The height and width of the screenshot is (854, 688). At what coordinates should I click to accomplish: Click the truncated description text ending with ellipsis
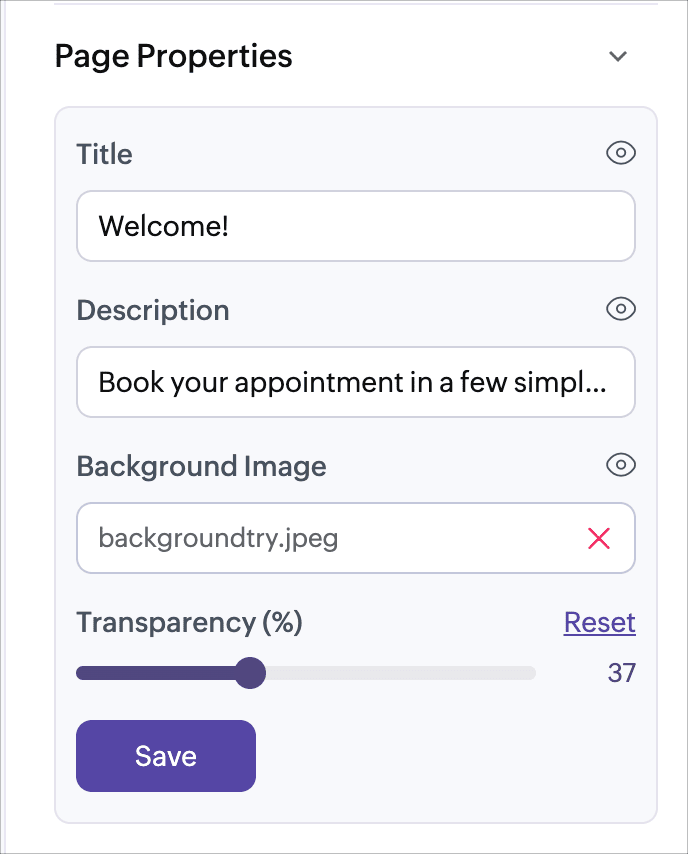[352, 382]
